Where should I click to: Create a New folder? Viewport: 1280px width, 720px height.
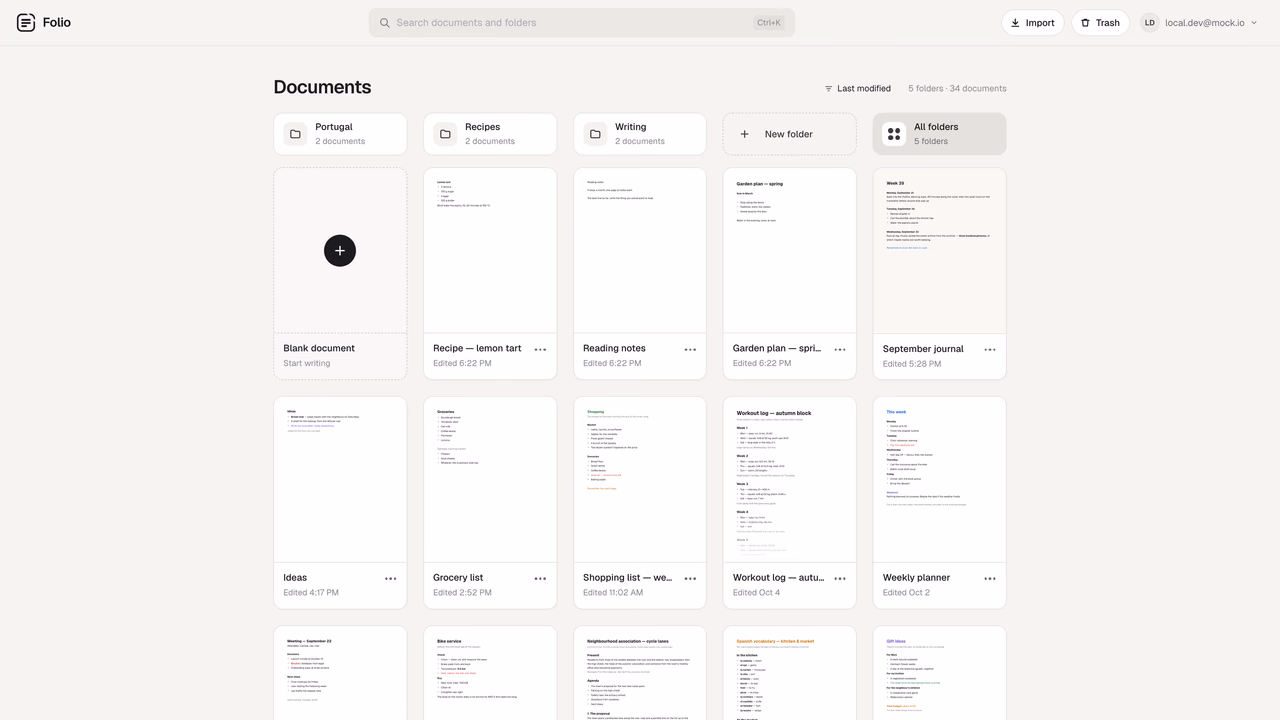pyautogui.click(x=790, y=134)
